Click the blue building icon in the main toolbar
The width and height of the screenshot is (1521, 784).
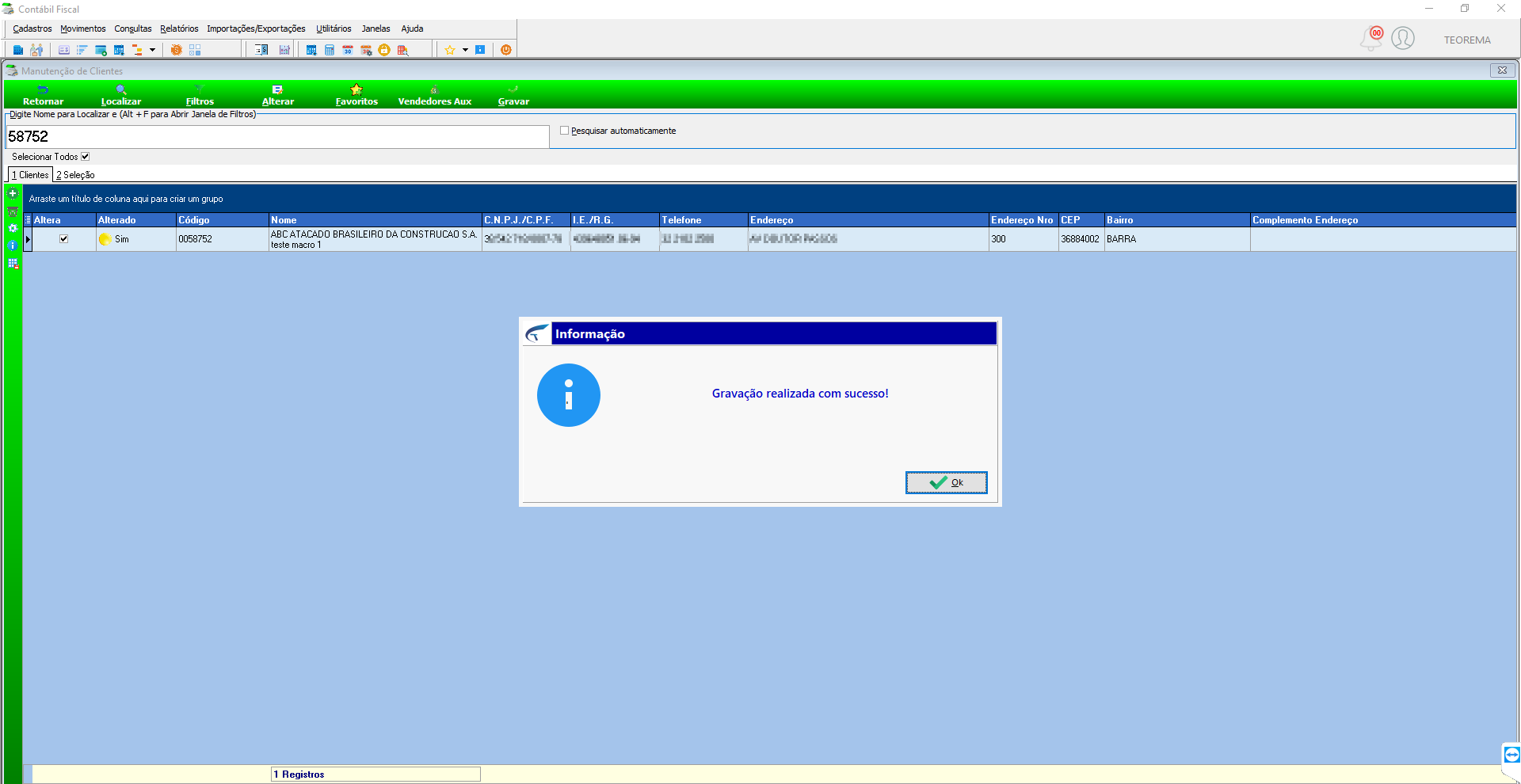18,50
